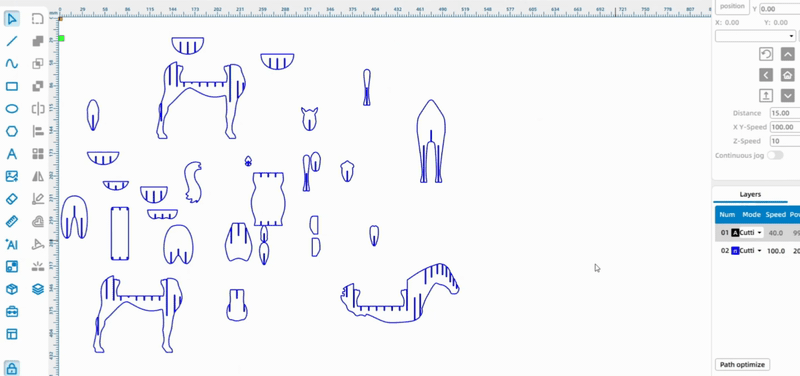Select the arrow selection tool
This screenshot has height=376, width=800.
[12, 19]
